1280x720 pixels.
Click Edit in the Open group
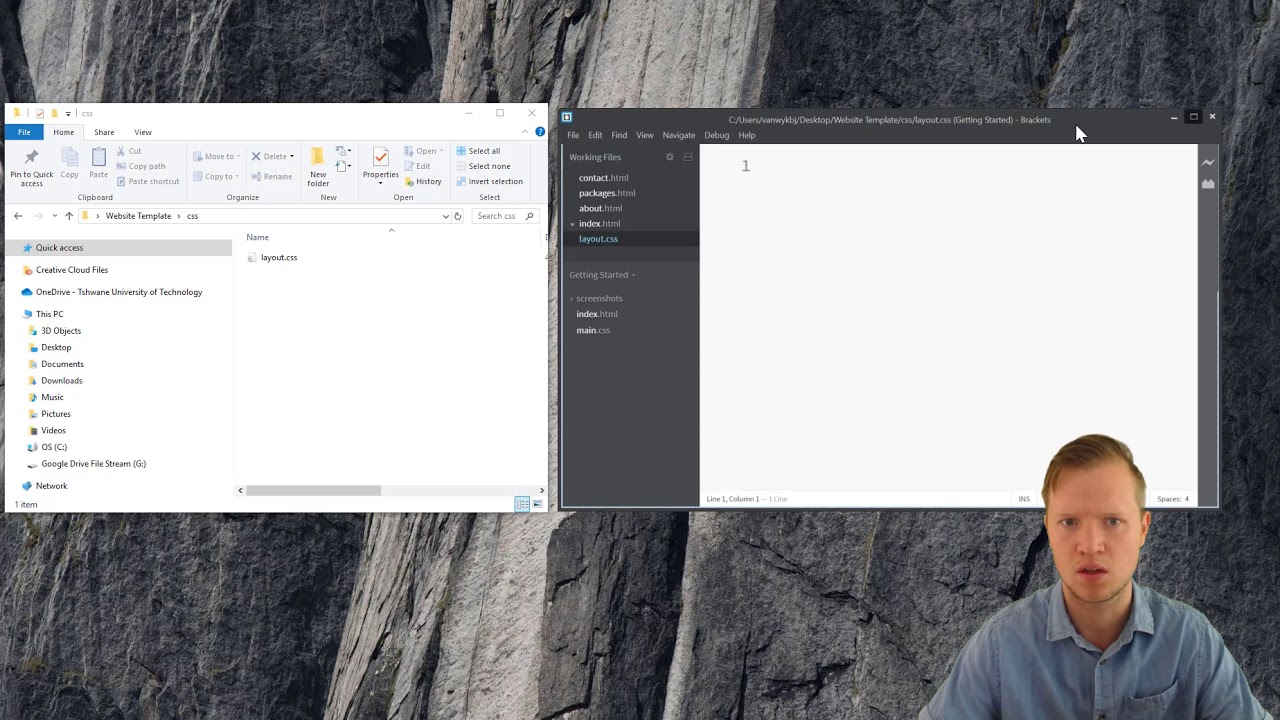coord(418,166)
